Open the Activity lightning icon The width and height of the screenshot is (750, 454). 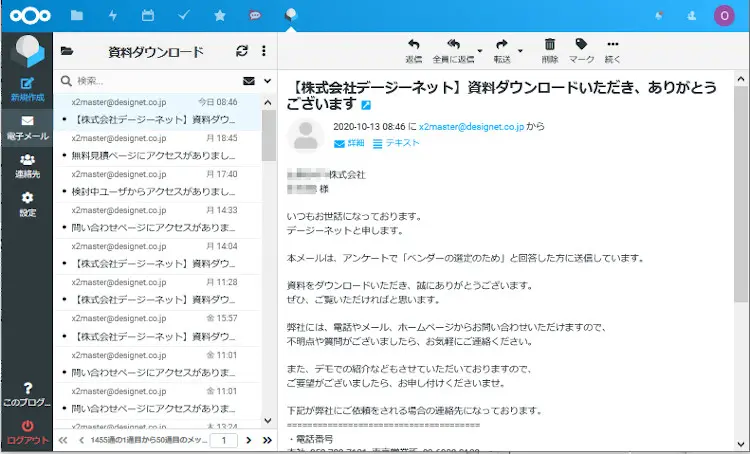coord(113,15)
